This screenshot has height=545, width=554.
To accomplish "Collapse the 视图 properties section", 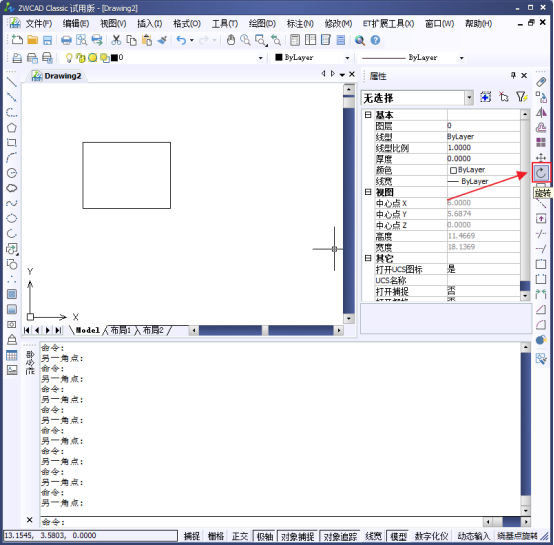I will click(368, 192).
